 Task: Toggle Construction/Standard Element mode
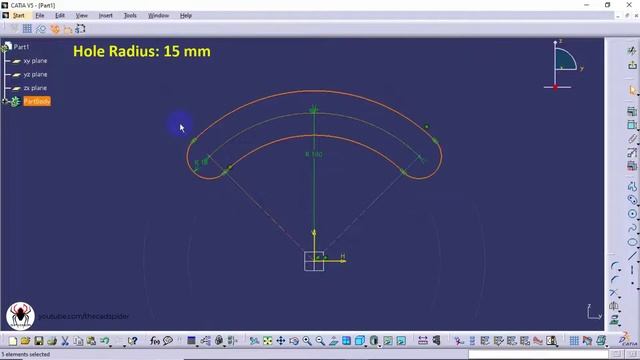(40, 29)
